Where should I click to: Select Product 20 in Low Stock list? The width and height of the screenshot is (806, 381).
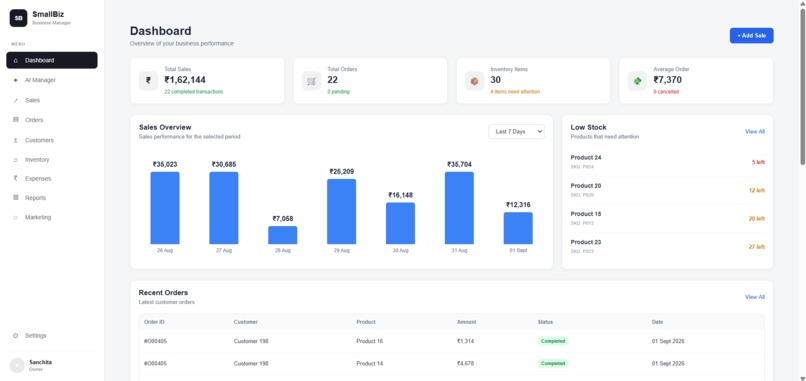[667, 190]
